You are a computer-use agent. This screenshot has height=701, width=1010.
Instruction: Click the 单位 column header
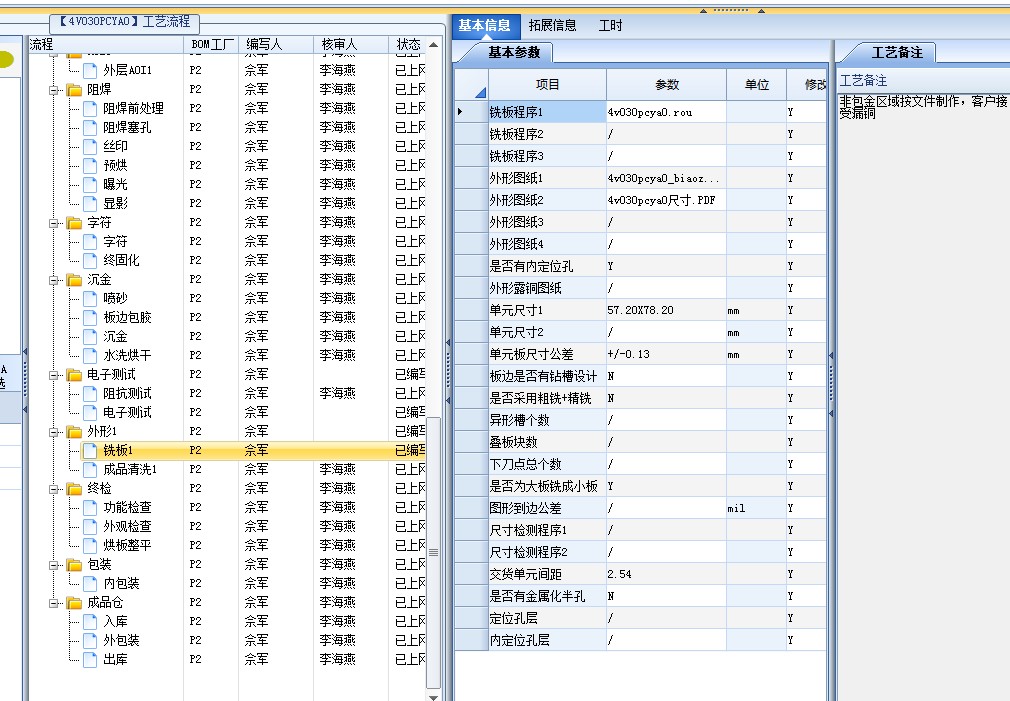757,85
